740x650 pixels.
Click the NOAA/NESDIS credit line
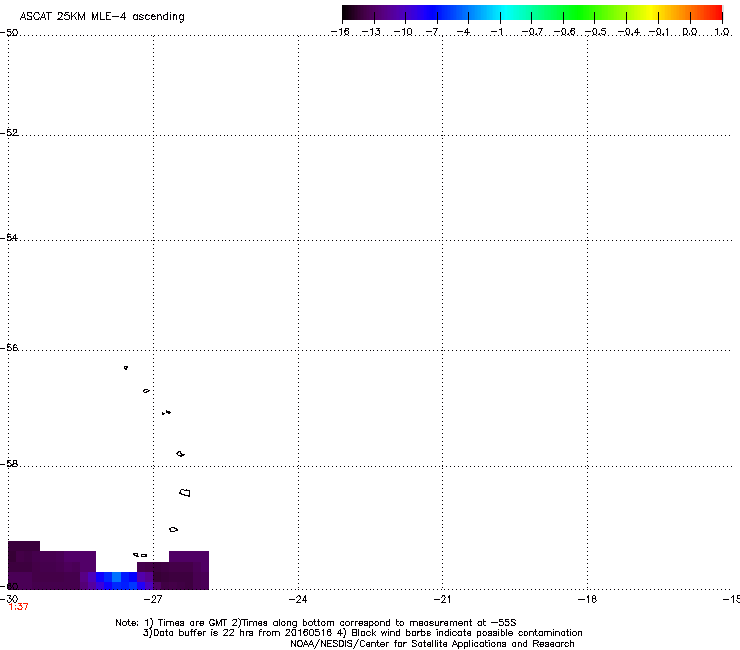pyautogui.click(x=432, y=644)
